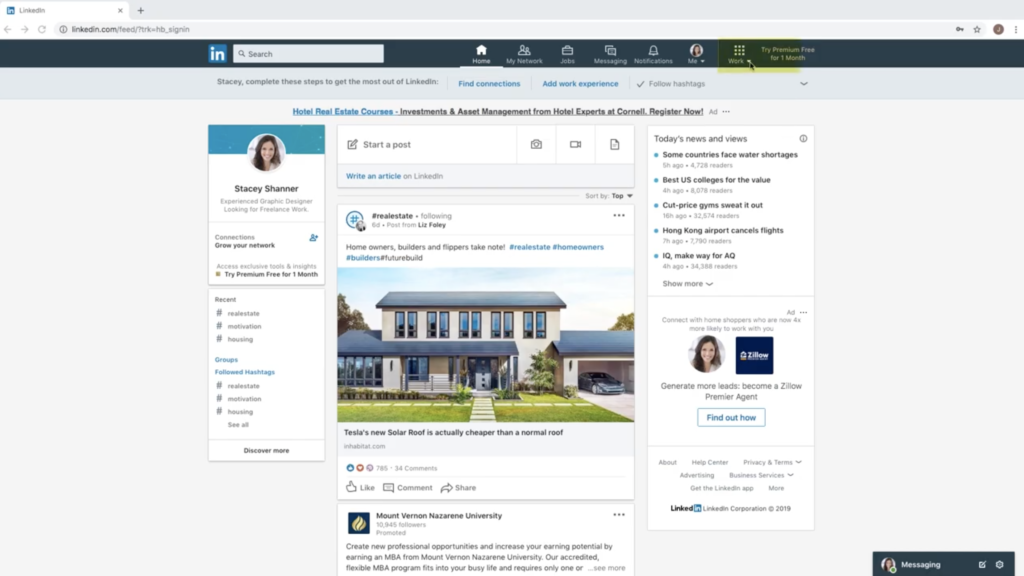Click Stacey Shanner profile photo
Image resolution: width=1024 pixels, height=576 pixels.
pos(266,152)
